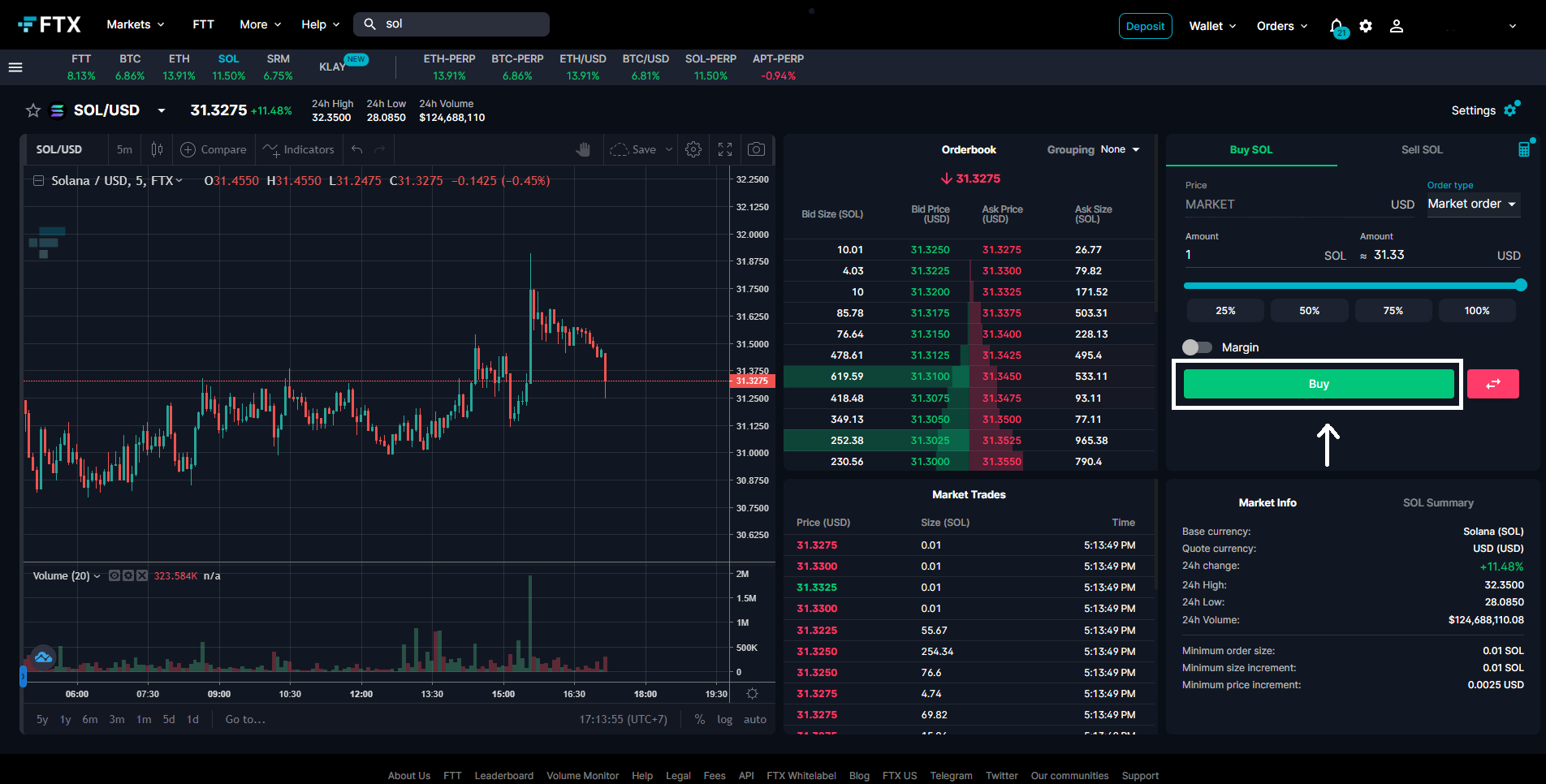Screen dimensions: 1546x784
Task: Click the red swap buy/sell button
Action: click(1492, 384)
